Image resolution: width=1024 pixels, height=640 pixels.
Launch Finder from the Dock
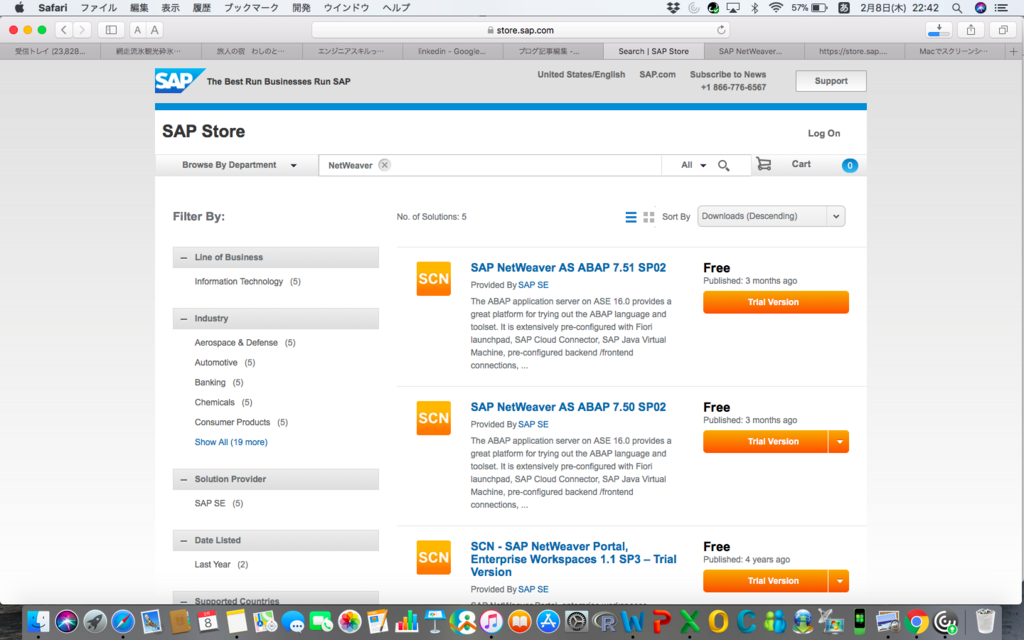[x=39, y=622]
